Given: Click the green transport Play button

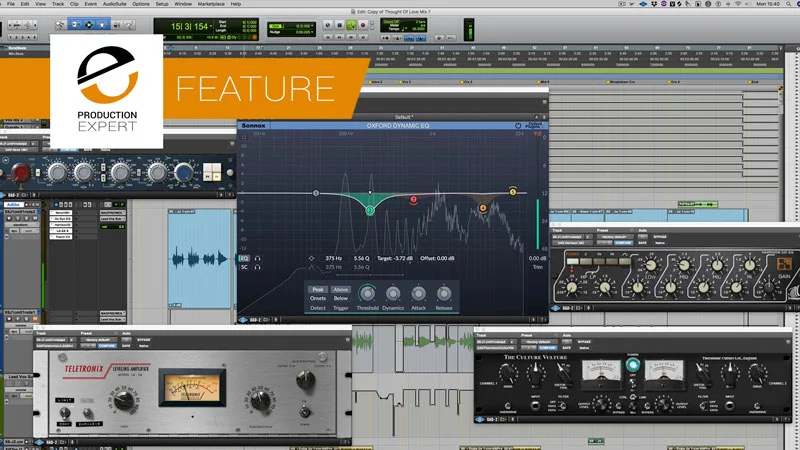Looking at the screenshot, I should click(352, 24).
